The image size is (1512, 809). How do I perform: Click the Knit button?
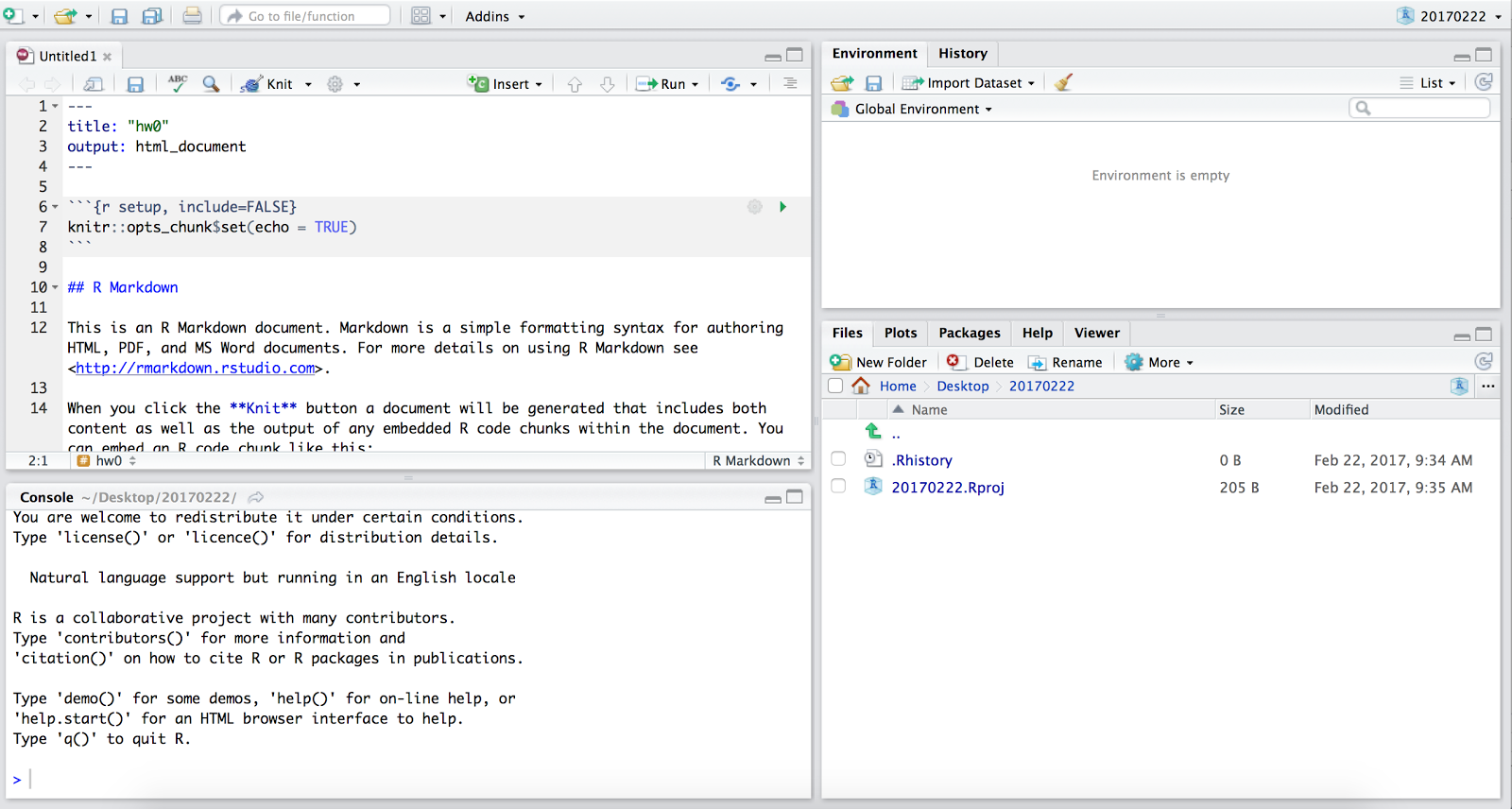coord(267,84)
